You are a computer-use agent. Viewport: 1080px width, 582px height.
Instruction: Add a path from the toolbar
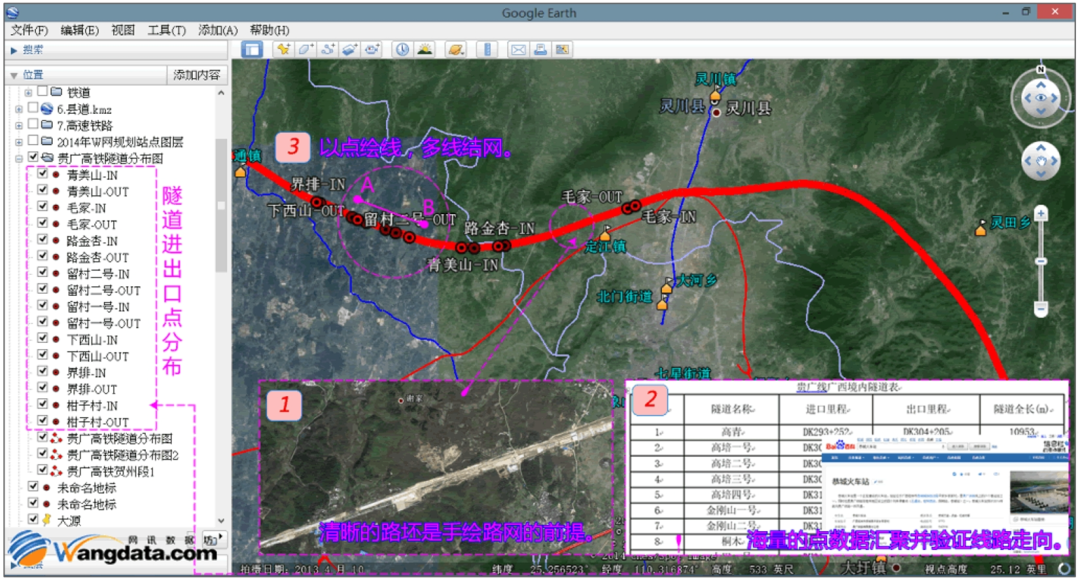[328, 50]
